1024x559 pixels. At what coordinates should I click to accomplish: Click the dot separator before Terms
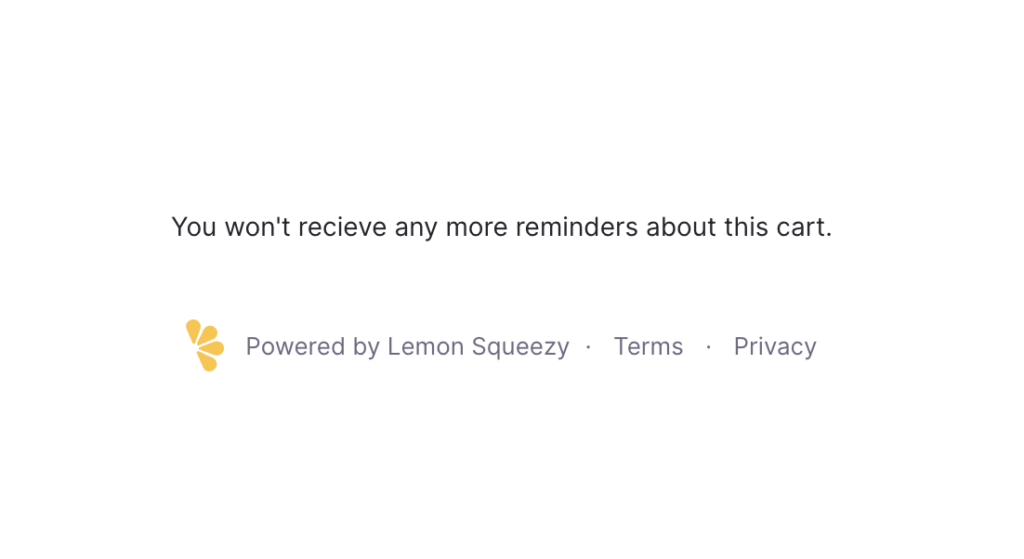(588, 347)
